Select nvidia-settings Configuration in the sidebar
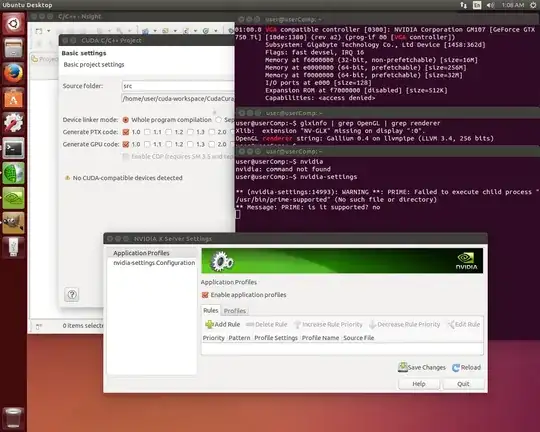The height and width of the screenshot is (432, 540). point(154,263)
